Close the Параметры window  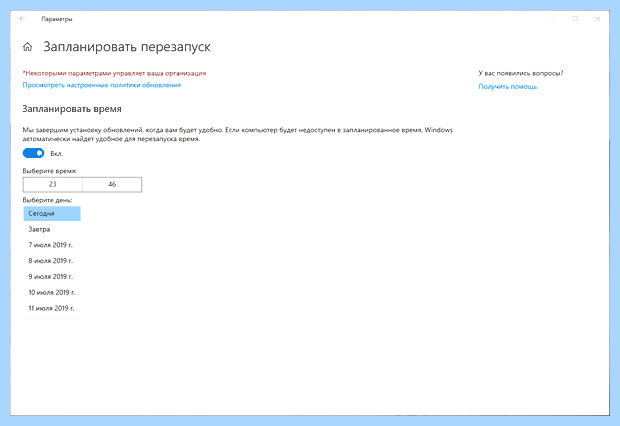click(597, 19)
